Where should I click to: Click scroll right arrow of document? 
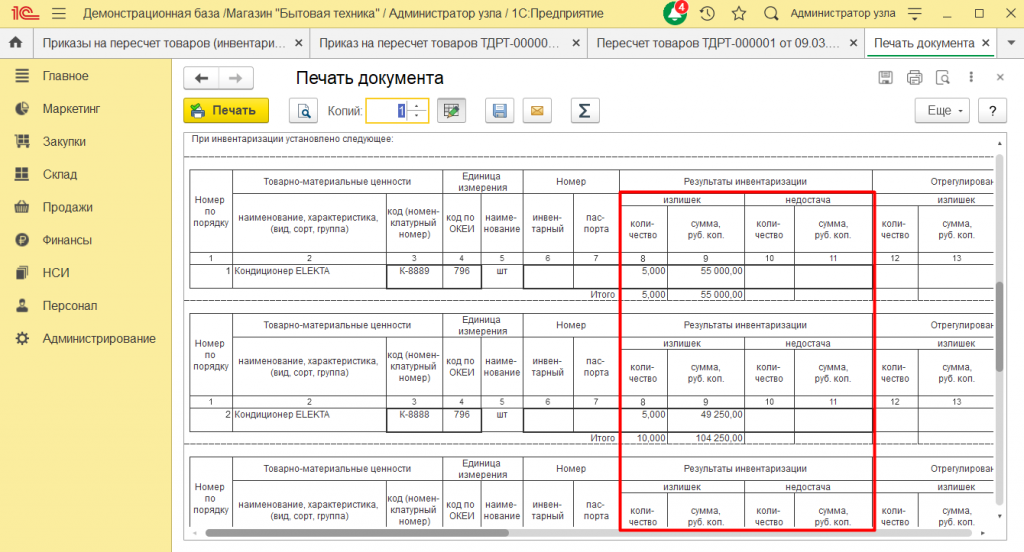(984, 533)
